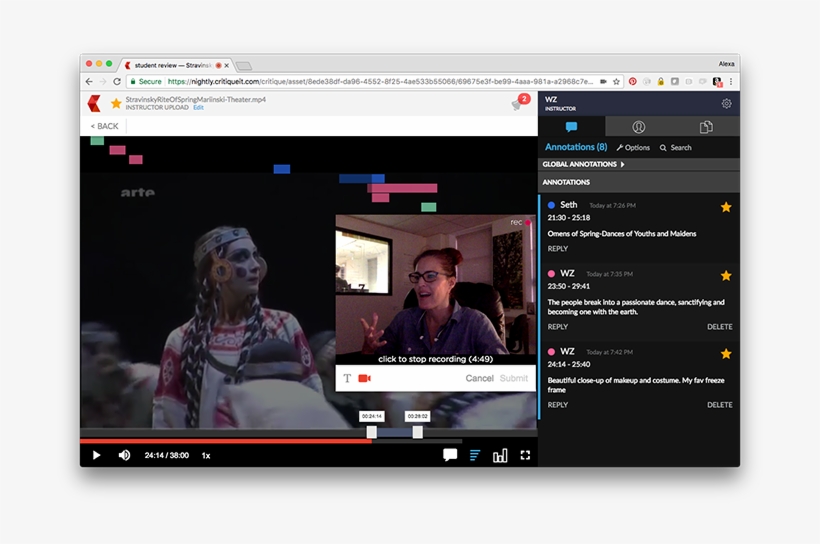Close the student review browser tab
820x544 pixels.
226,65
